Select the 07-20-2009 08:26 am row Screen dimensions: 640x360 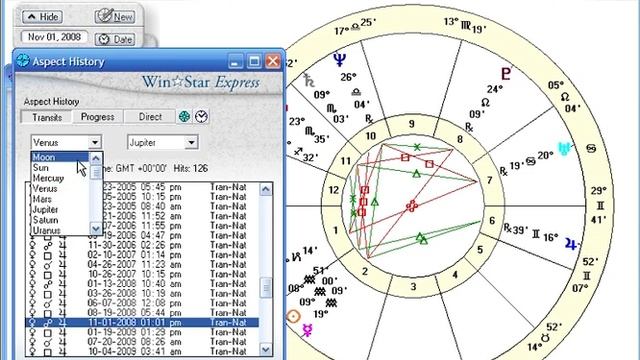(142, 342)
